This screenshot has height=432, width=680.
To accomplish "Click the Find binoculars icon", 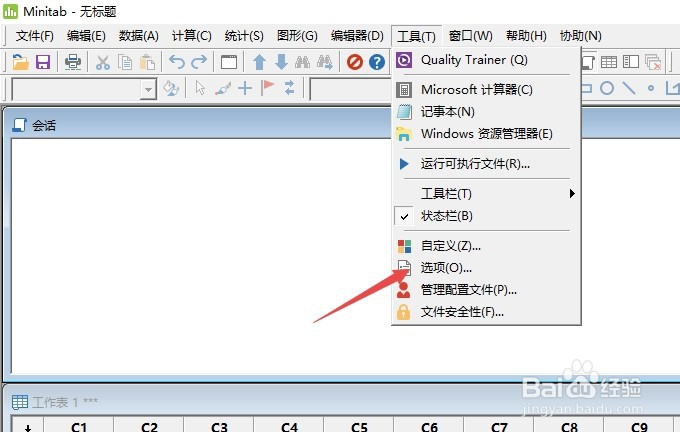I will 302,62.
